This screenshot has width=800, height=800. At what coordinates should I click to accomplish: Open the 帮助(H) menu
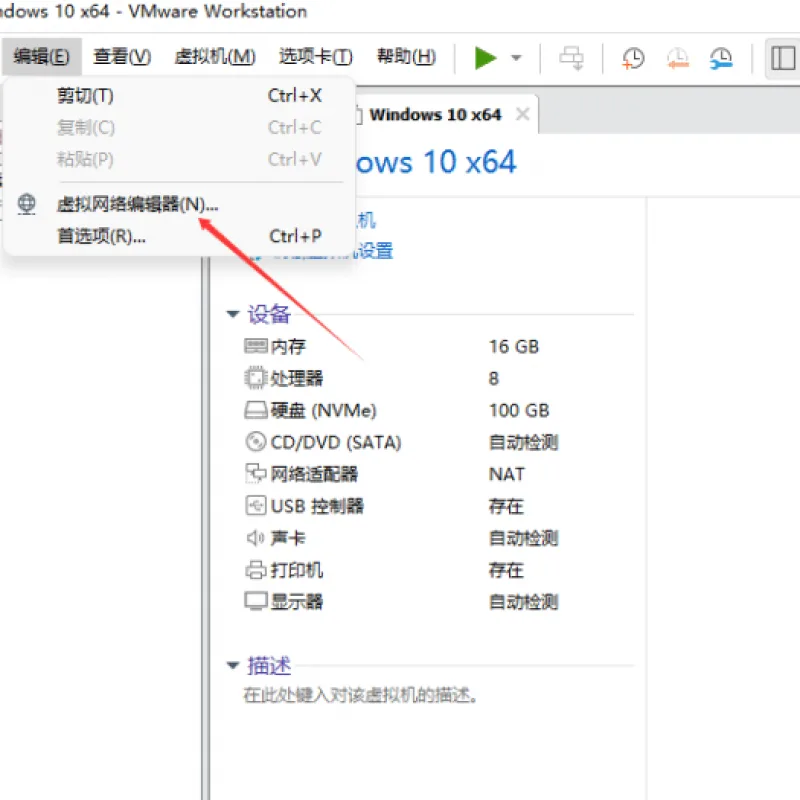click(406, 57)
